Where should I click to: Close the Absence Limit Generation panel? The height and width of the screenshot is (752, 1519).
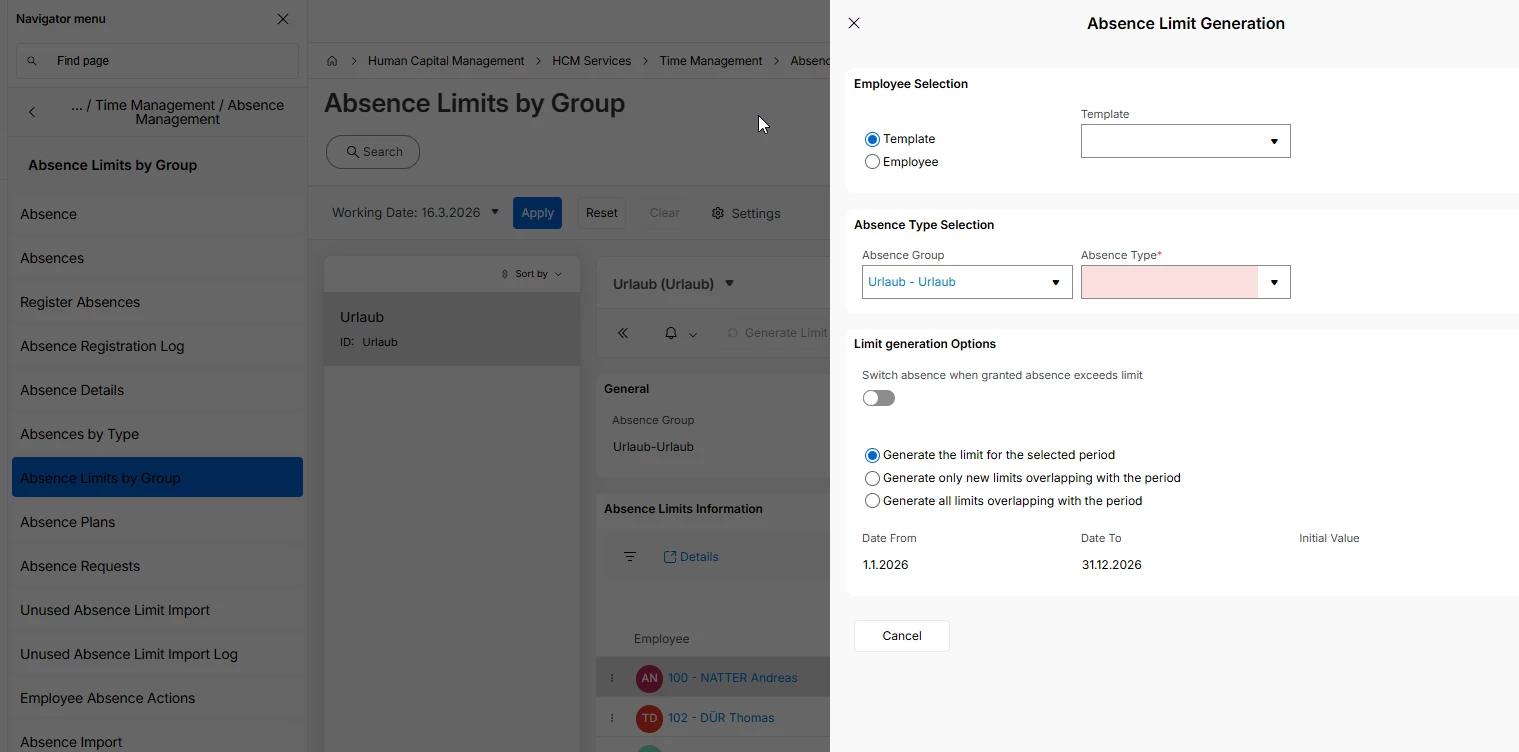pos(854,23)
